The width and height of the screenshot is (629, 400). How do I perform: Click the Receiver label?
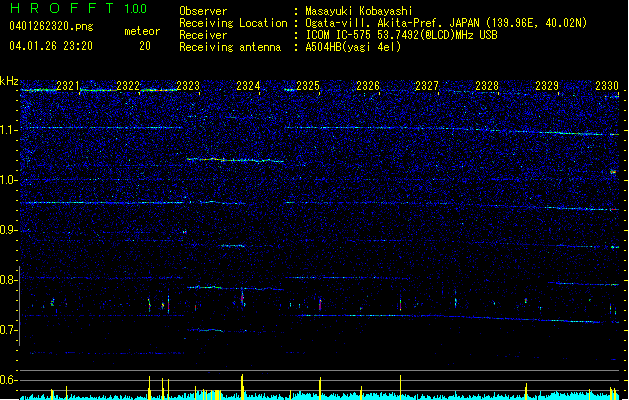203,35
